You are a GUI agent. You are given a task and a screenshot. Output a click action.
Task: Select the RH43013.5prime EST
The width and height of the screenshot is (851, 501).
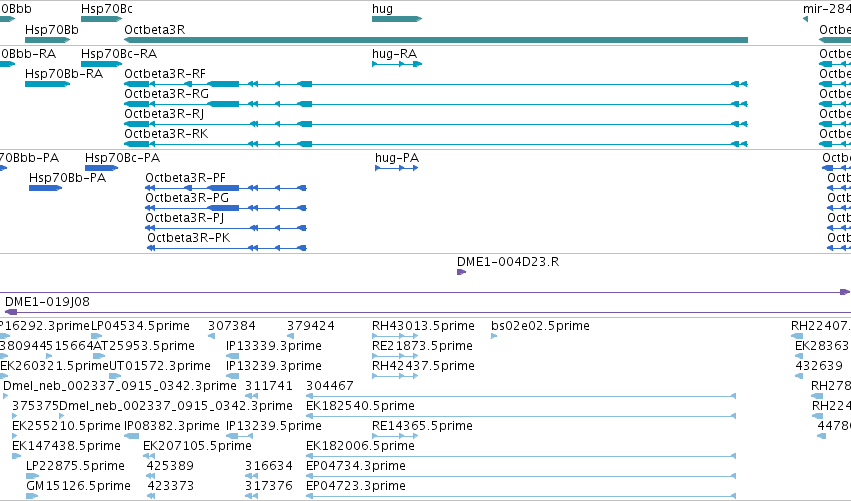point(395,336)
